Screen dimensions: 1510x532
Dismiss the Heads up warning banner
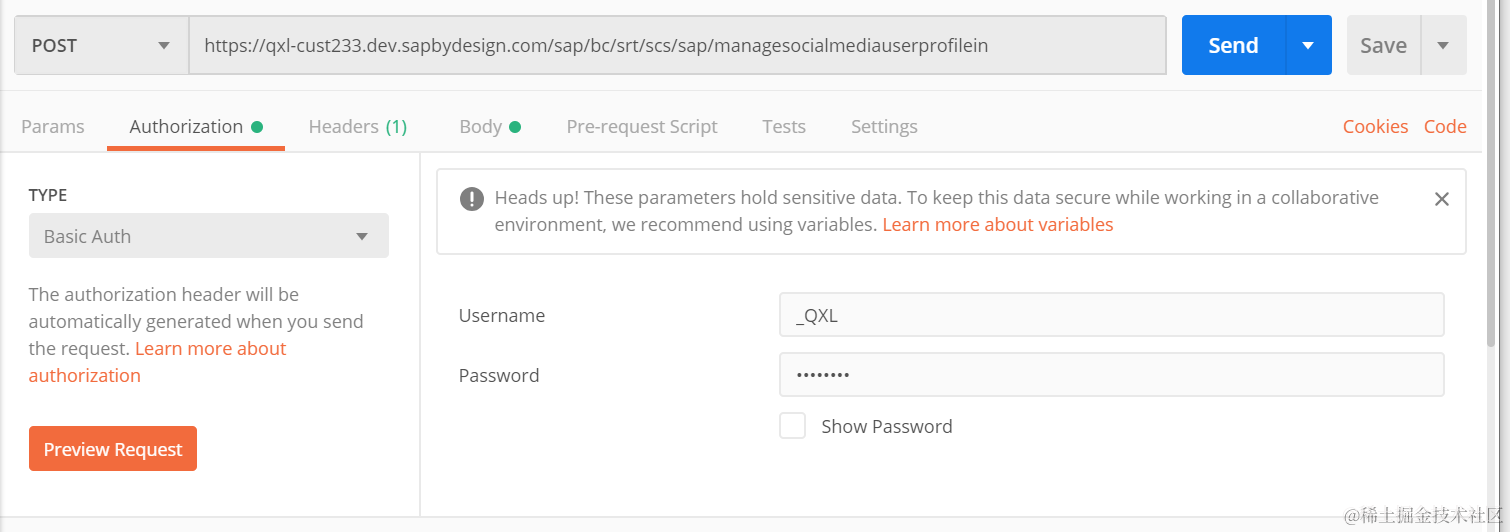click(x=1441, y=199)
